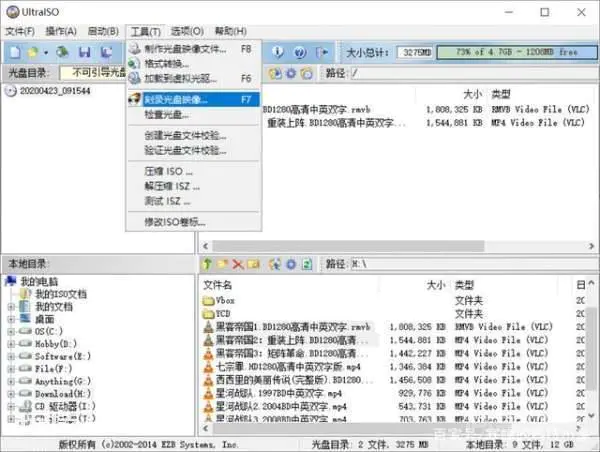Close the 工具(T) menu
Image resolution: width=600 pixels, height=452 pixels.
[145, 31]
